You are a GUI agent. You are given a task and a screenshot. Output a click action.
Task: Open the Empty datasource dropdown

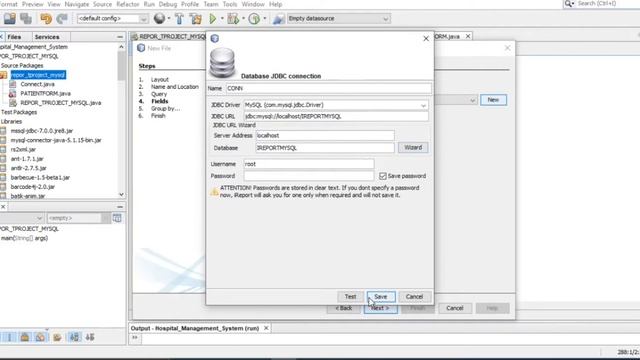(x=385, y=19)
